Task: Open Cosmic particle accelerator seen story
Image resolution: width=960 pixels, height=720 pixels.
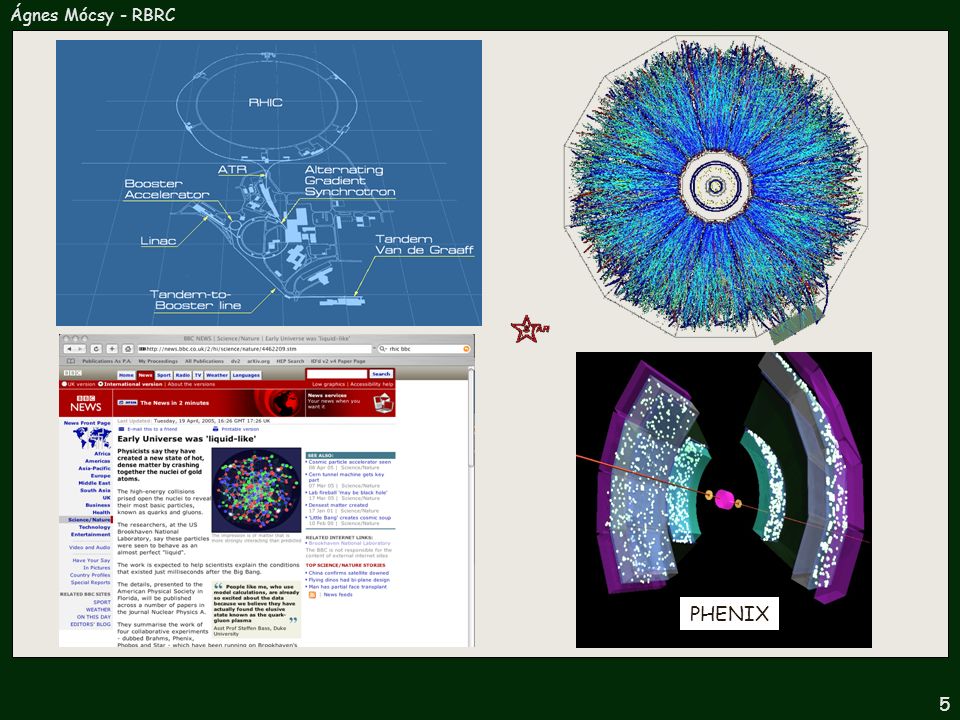Action: tap(350, 462)
